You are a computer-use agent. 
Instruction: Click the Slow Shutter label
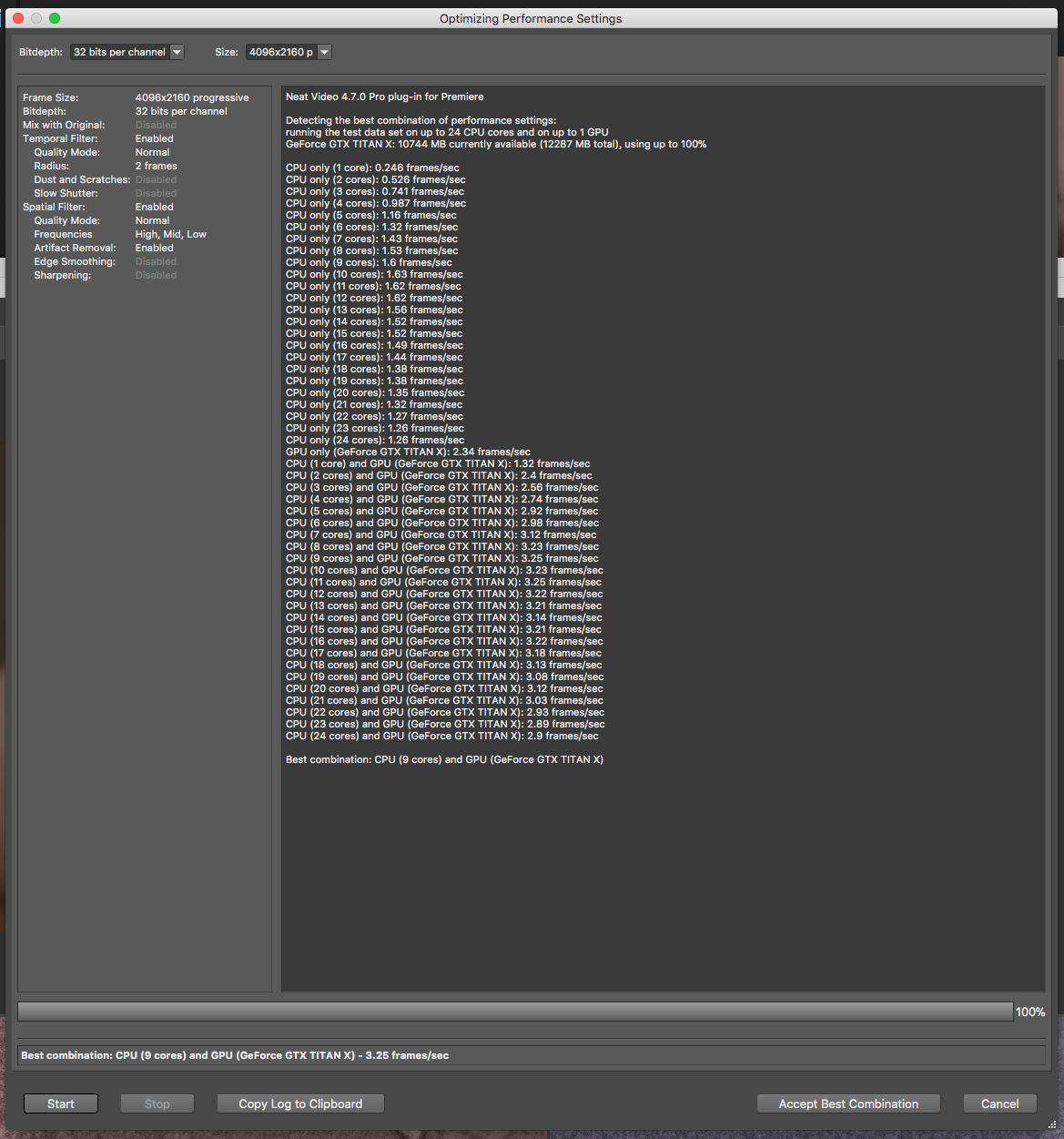66,193
